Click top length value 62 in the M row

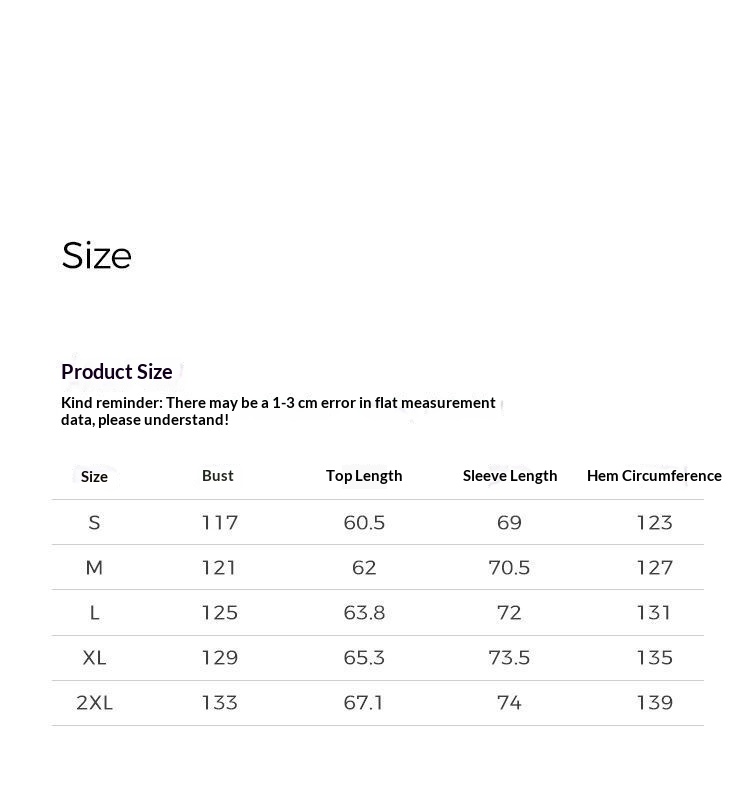coord(364,568)
